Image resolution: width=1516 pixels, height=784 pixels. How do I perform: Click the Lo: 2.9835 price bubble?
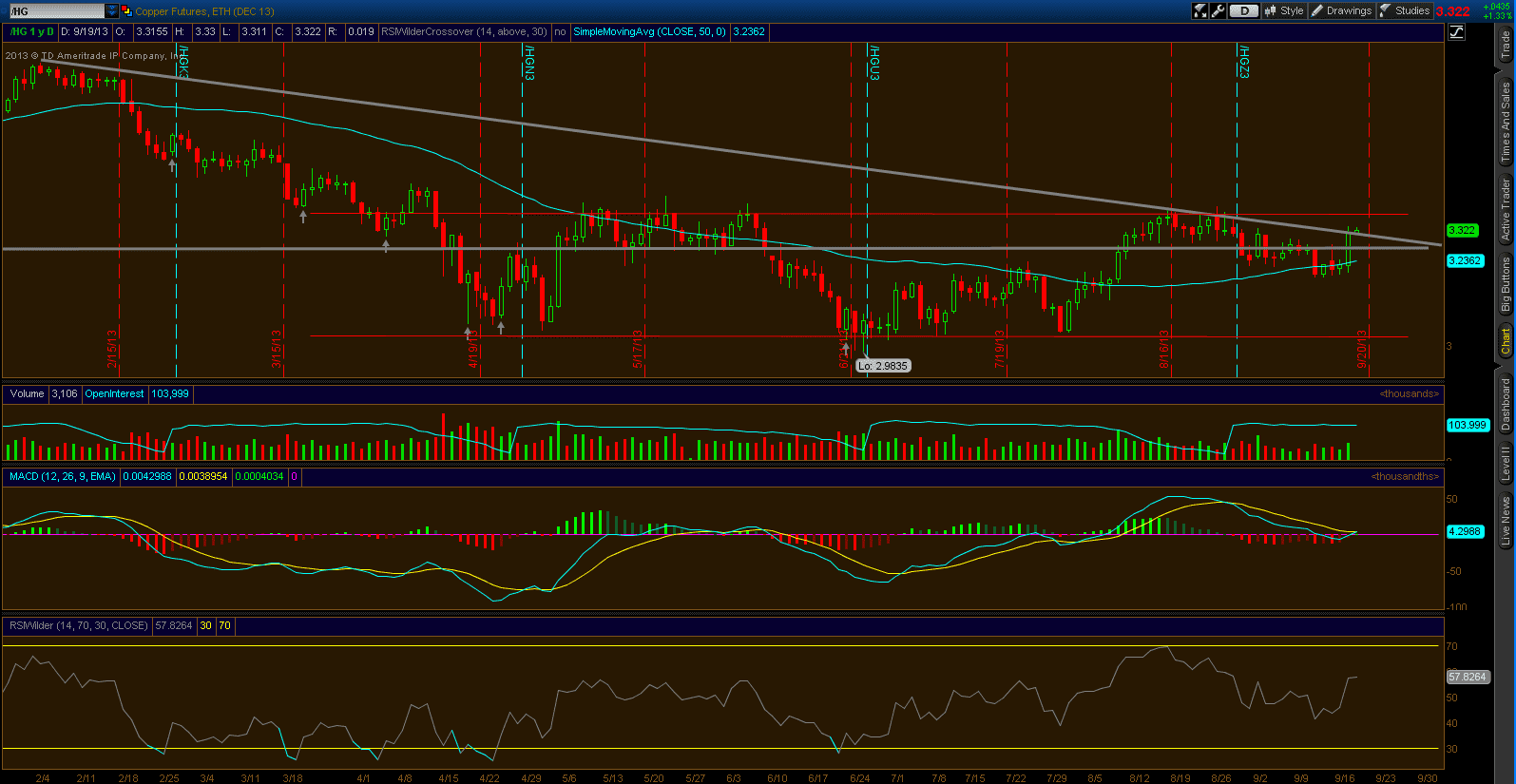click(x=883, y=366)
